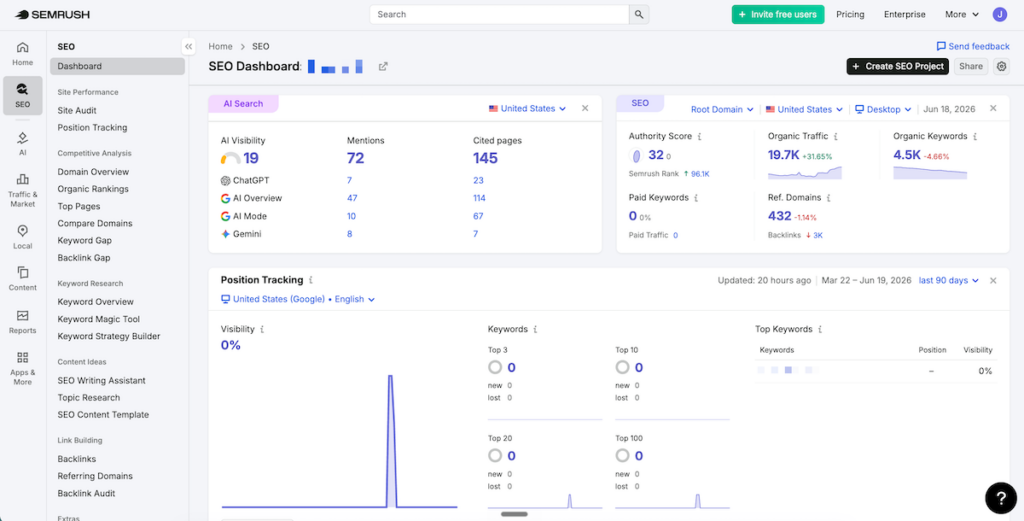Click Position Tracking info icon
The image size is (1024, 521).
point(311,280)
